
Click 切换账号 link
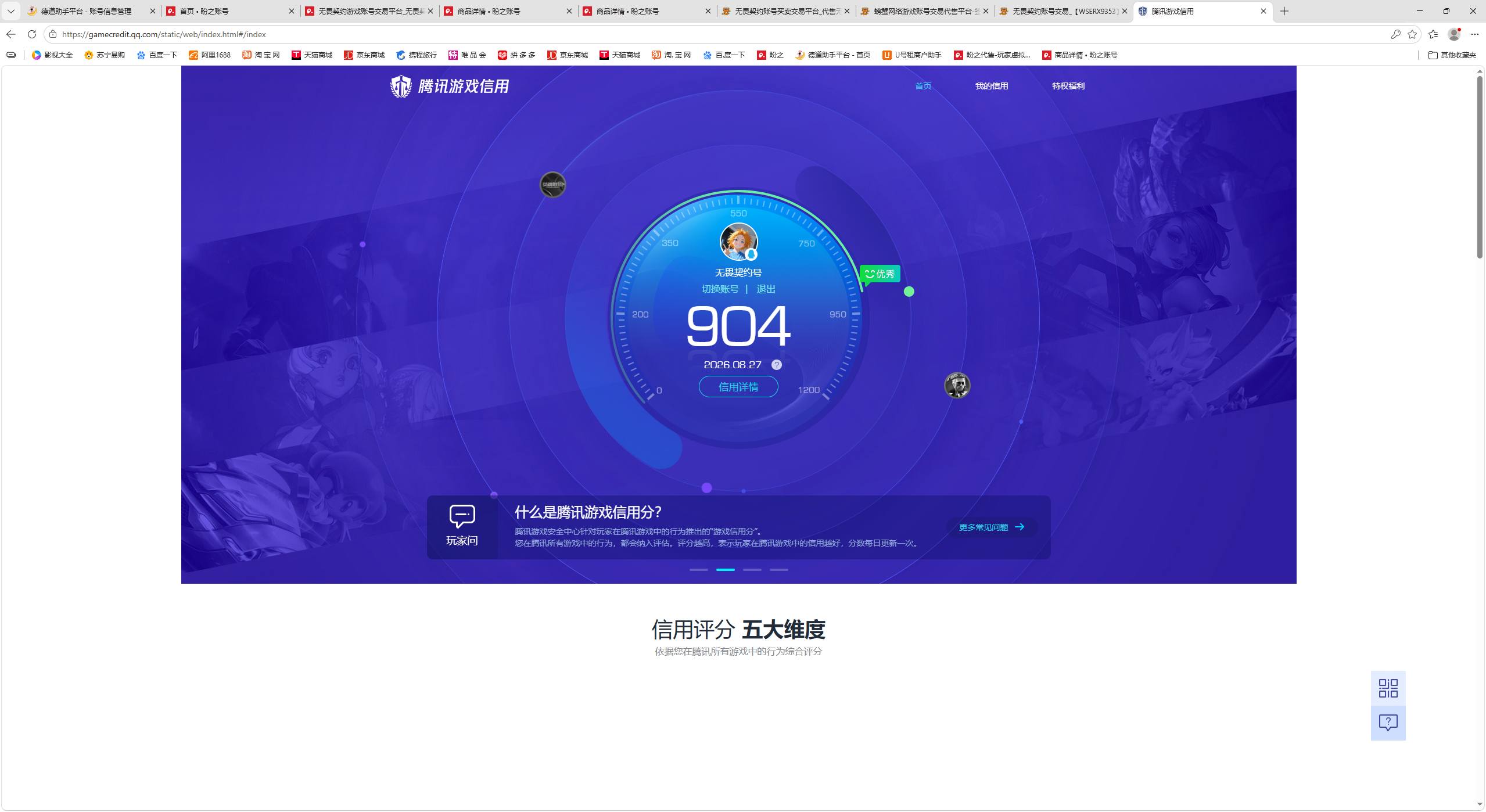[x=720, y=289]
